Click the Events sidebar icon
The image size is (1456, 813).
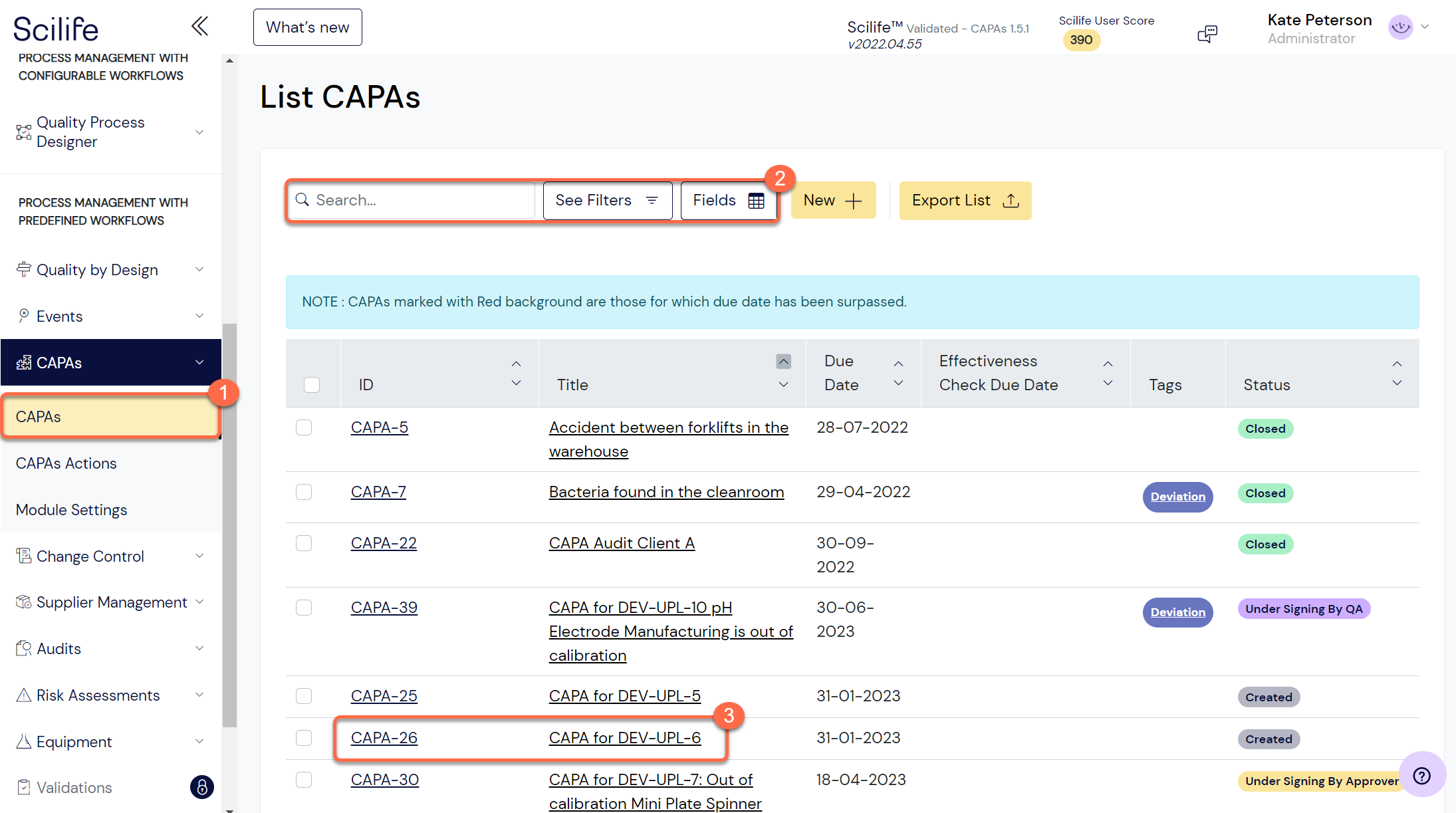tap(24, 316)
